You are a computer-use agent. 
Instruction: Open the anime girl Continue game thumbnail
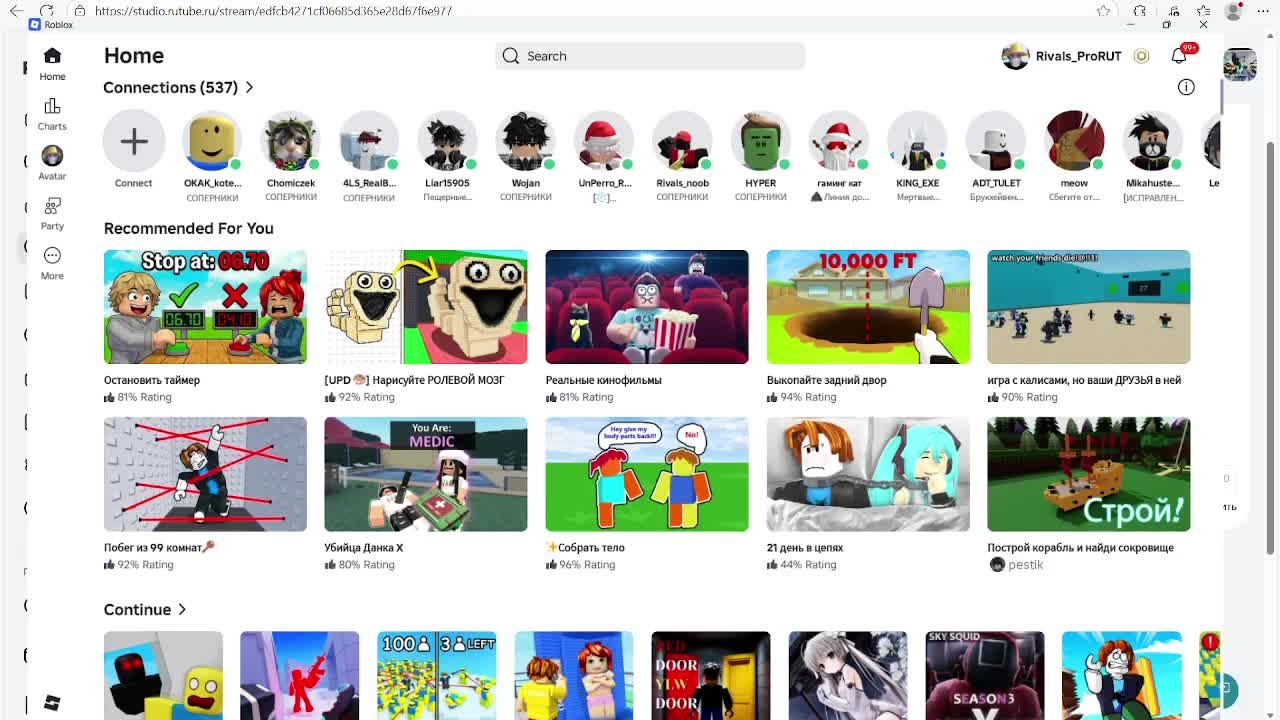click(848, 675)
